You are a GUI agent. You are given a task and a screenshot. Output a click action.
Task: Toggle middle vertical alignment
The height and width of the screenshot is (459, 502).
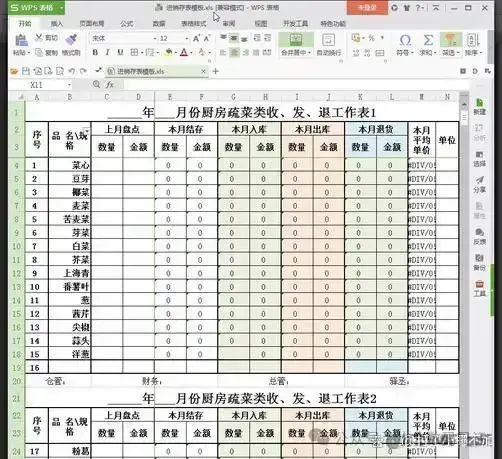[x=234, y=38]
